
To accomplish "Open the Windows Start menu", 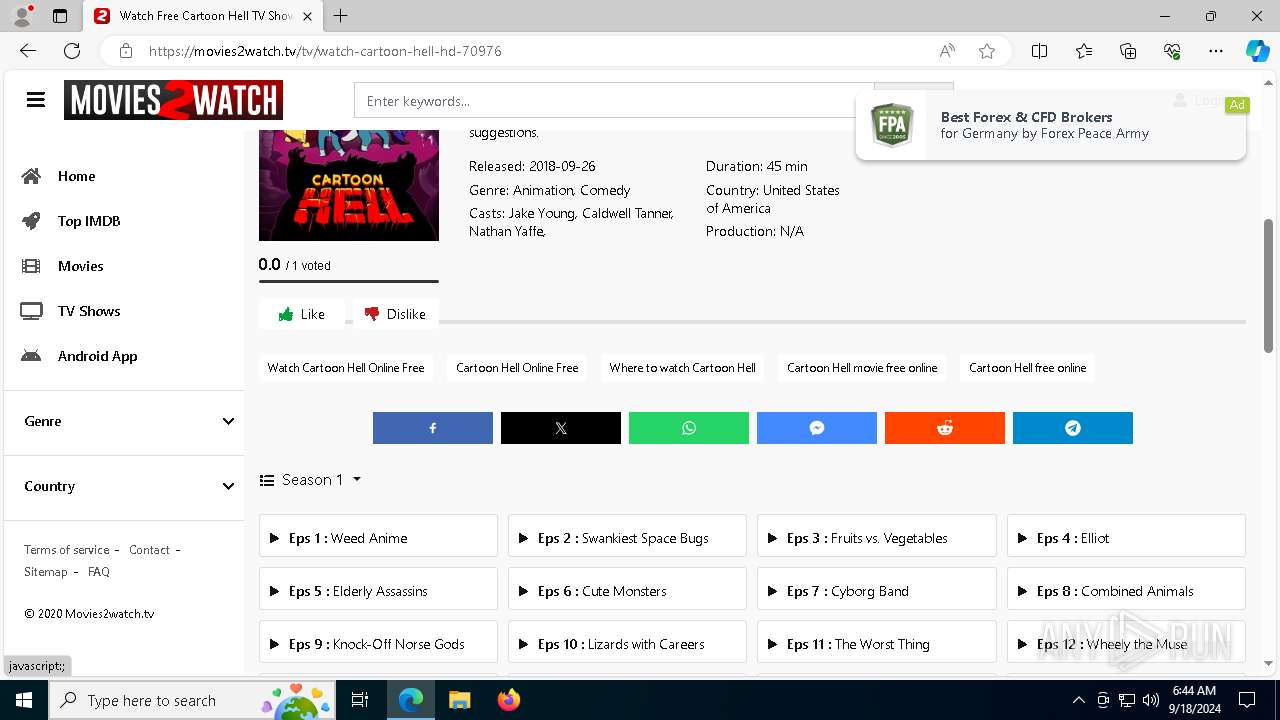I will pyautogui.click(x=24, y=700).
